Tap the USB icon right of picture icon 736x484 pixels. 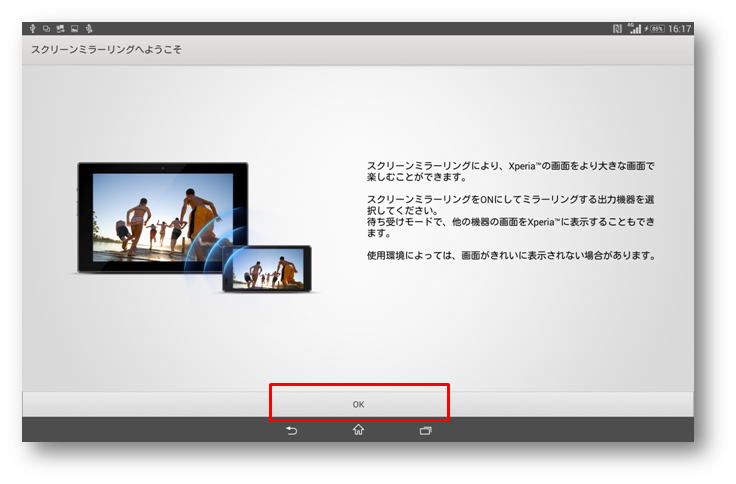[x=89, y=29]
